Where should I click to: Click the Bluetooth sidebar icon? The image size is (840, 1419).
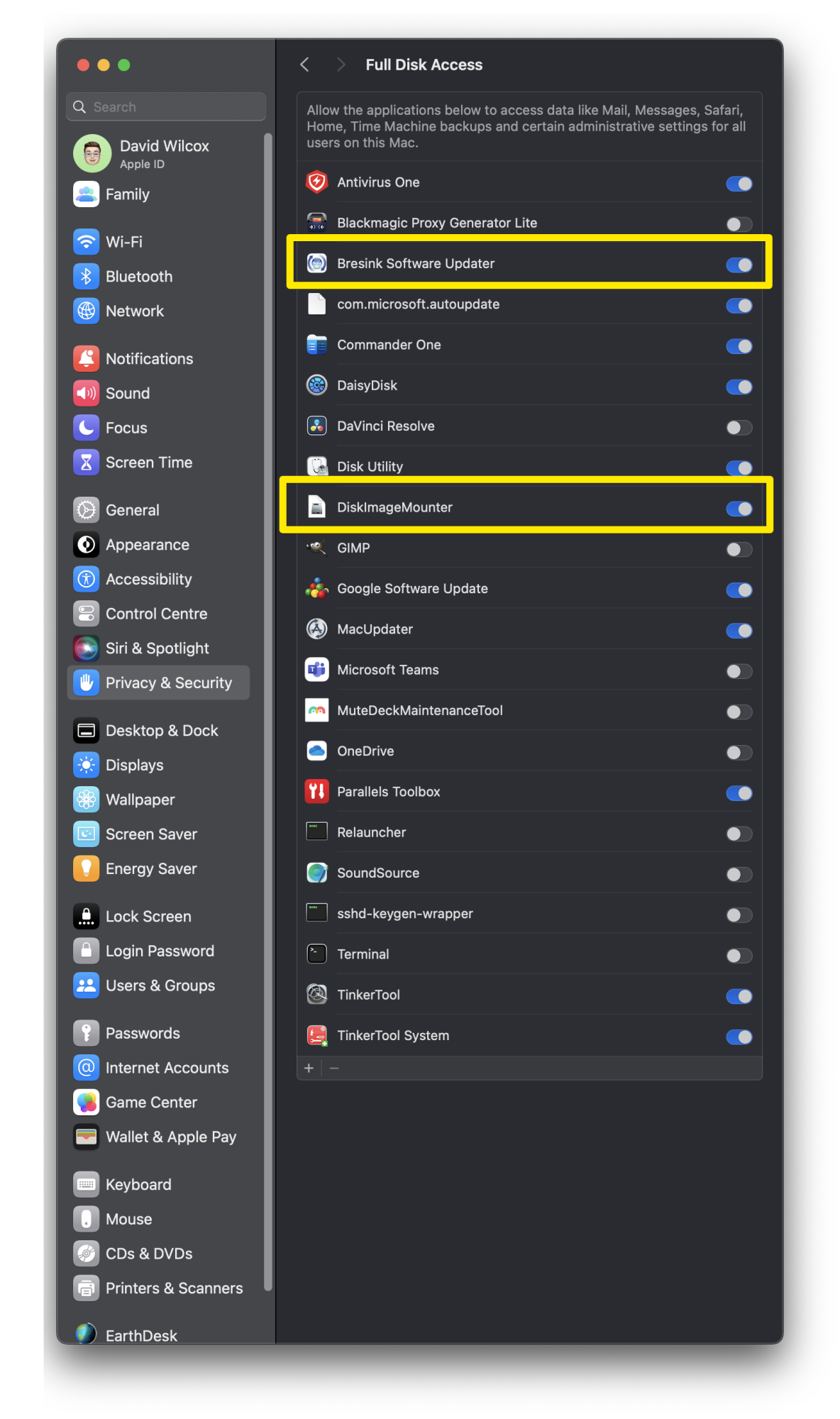click(86, 276)
